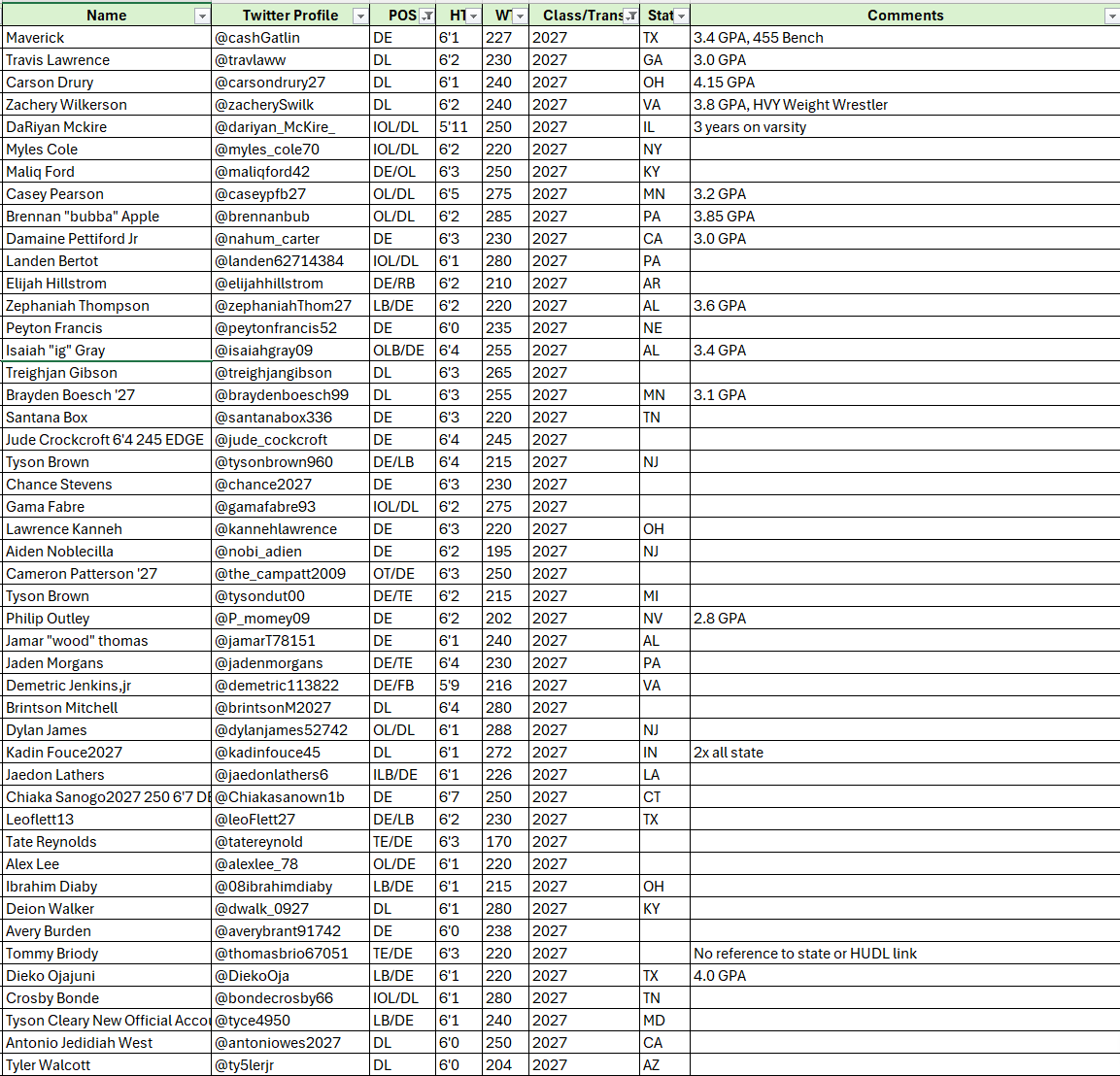
Task: Click the Lawrence Kanneh name cell
Action: pos(107,529)
